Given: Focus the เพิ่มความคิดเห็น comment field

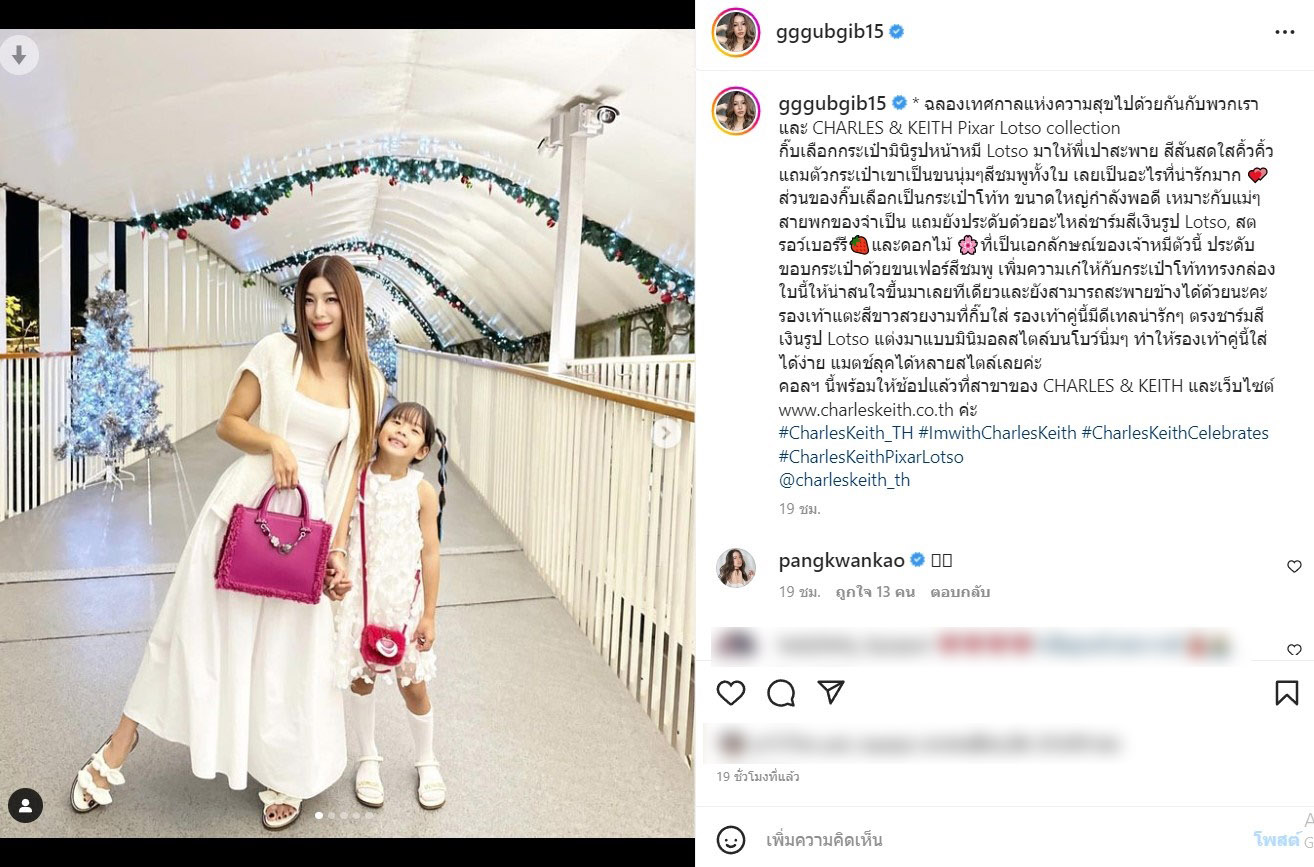Looking at the screenshot, I should pyautogui.click(x=1000, y=839).
